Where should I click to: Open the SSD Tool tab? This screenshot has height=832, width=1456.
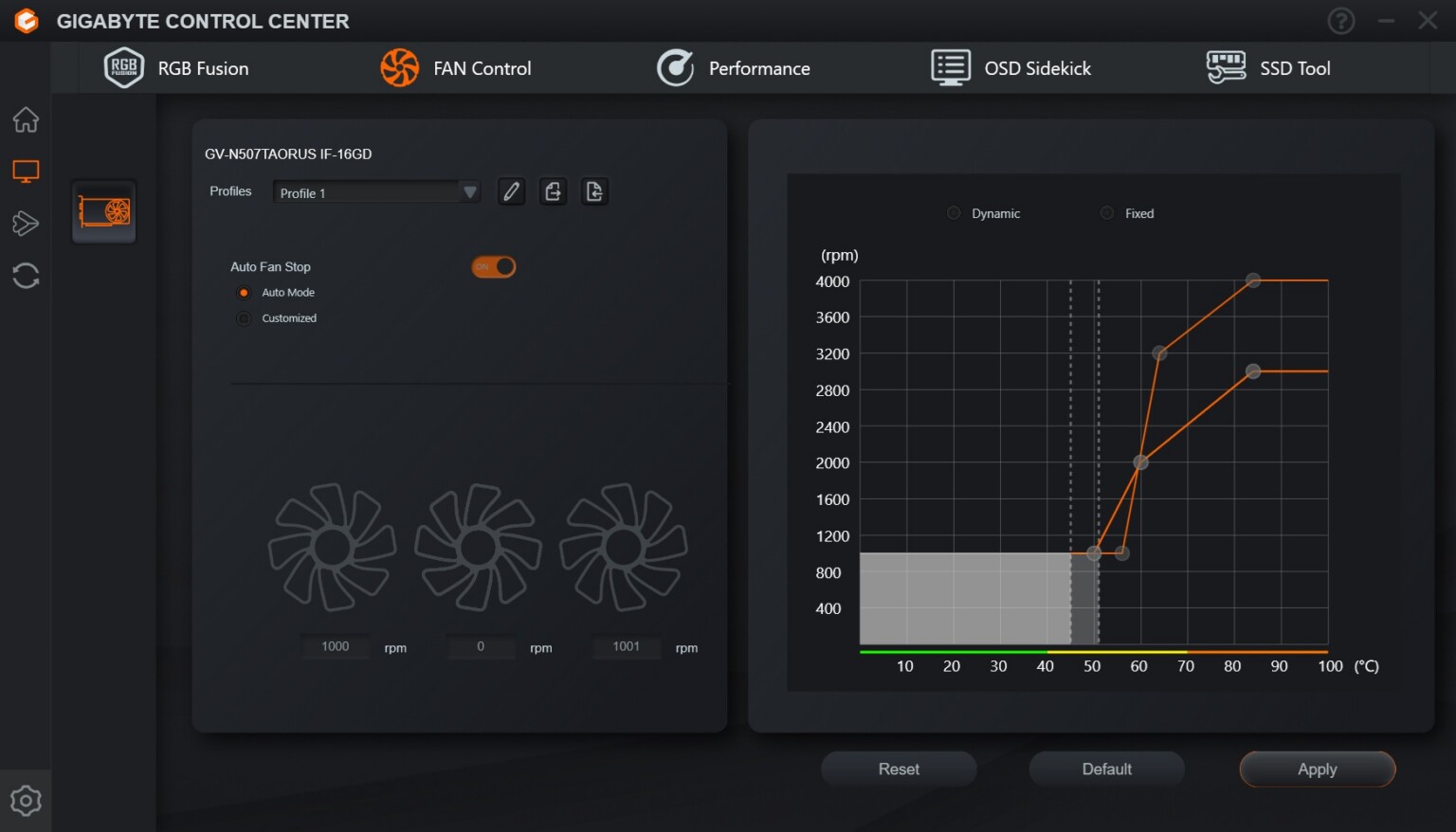coord(1268,68)
